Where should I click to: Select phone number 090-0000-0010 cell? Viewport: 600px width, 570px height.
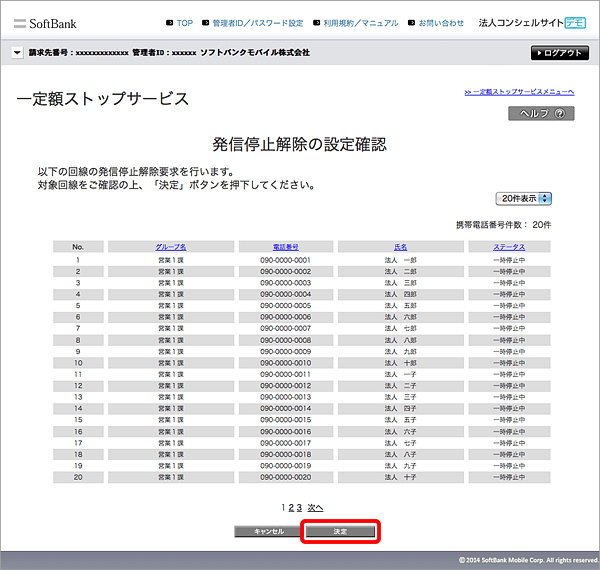tap(285, 363)
